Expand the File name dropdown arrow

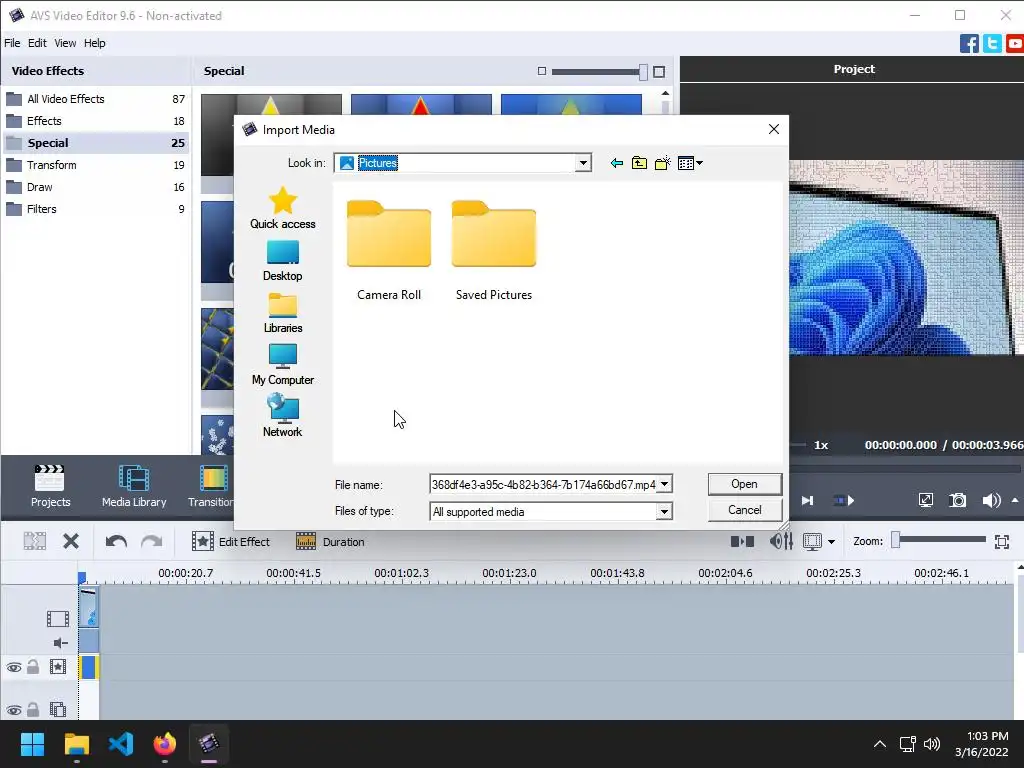[664, 485]
